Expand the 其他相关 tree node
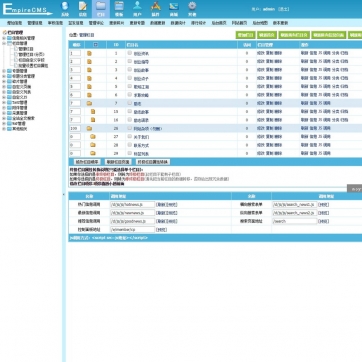Image resolution: width=362 pixels, height=362 pixels. (x=4, y=129)
